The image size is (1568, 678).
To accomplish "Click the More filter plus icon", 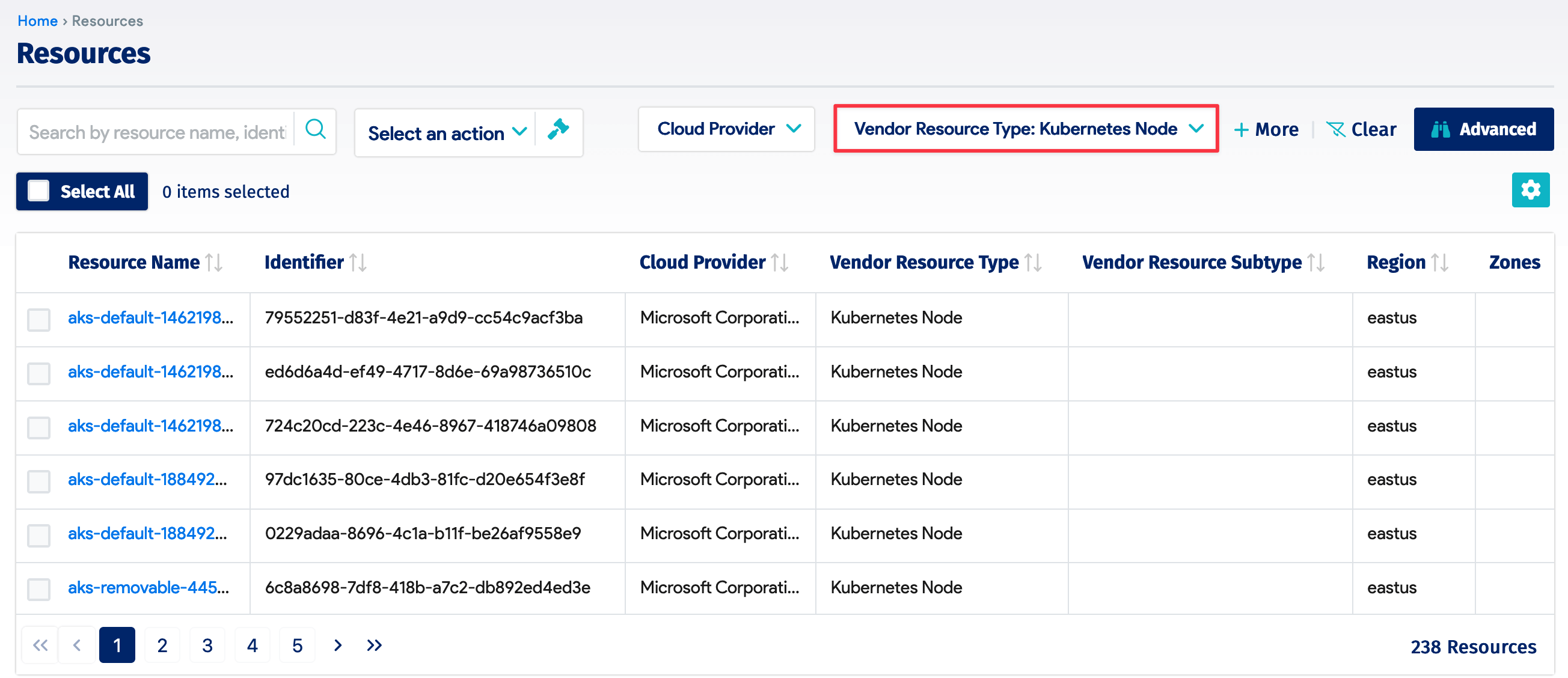I will click(x=1242, y=129).
